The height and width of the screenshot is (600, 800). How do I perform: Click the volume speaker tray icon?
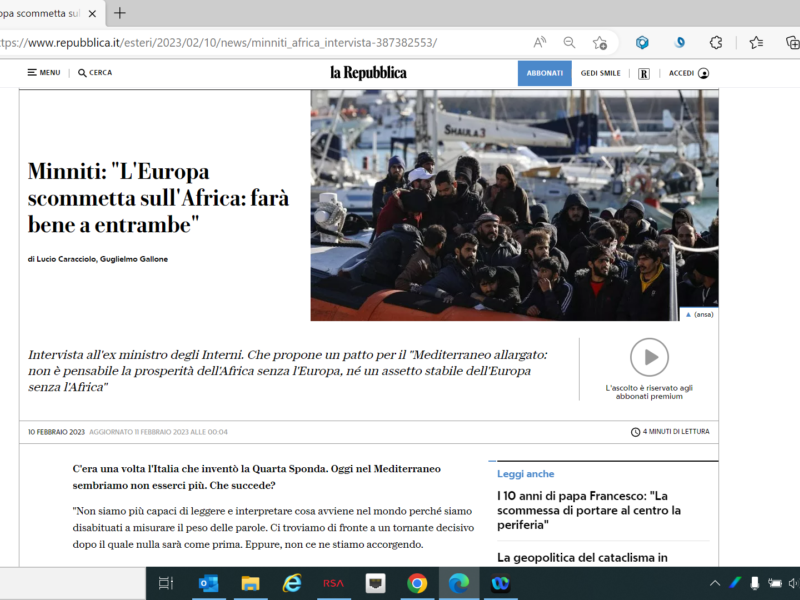794,583
